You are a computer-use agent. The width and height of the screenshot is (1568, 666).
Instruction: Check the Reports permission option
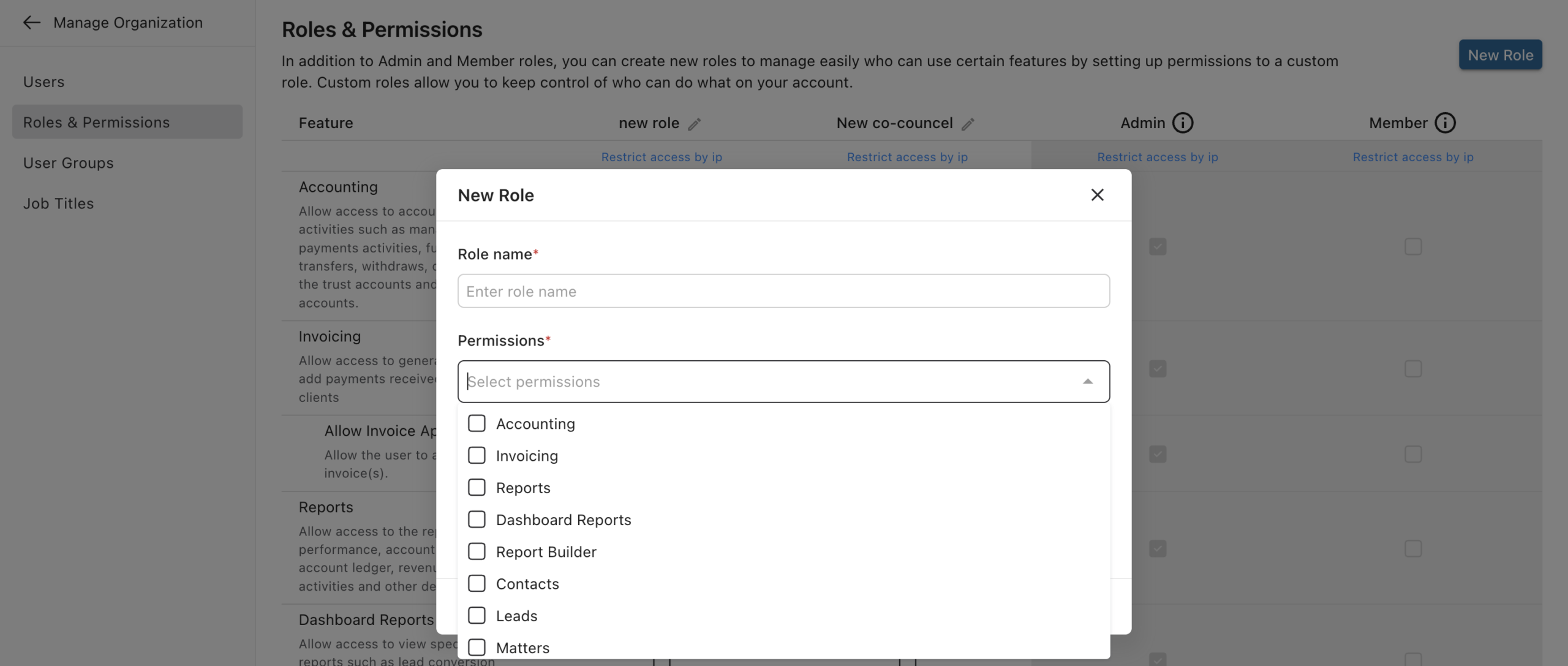[x=477, y=487]
